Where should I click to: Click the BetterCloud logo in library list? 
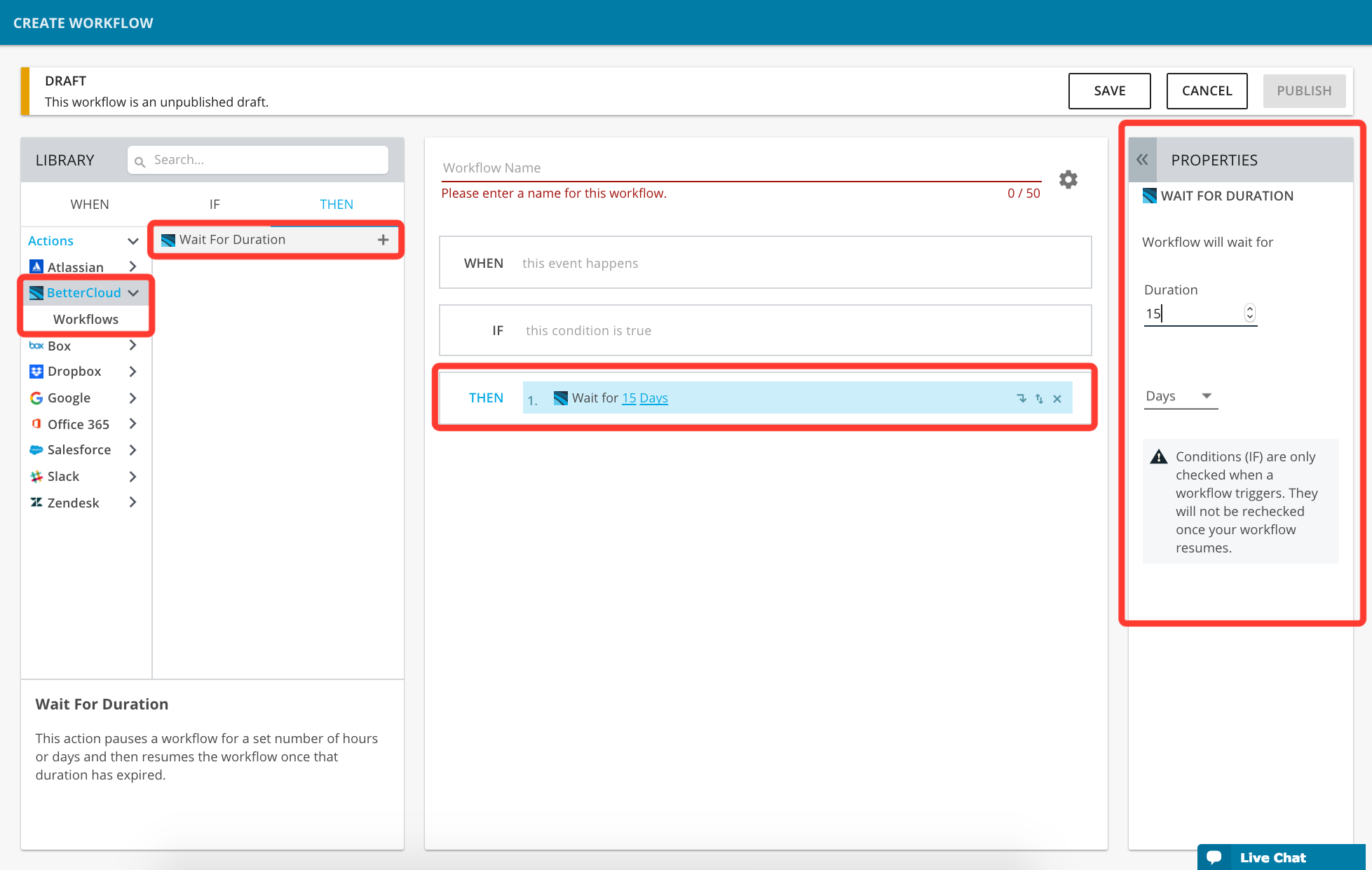tap(36, 292)
